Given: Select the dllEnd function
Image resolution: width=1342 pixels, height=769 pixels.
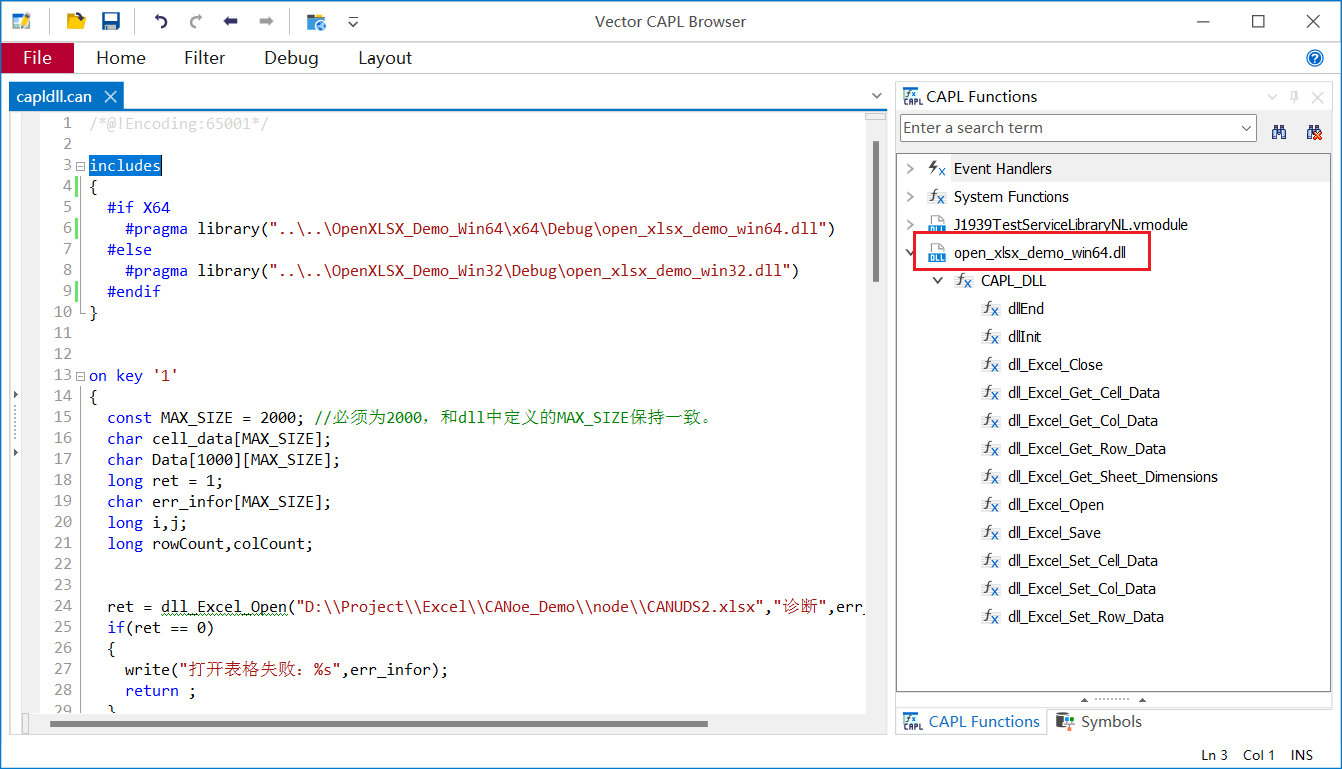Looking at the screenshot, I should coord(1026,309).
